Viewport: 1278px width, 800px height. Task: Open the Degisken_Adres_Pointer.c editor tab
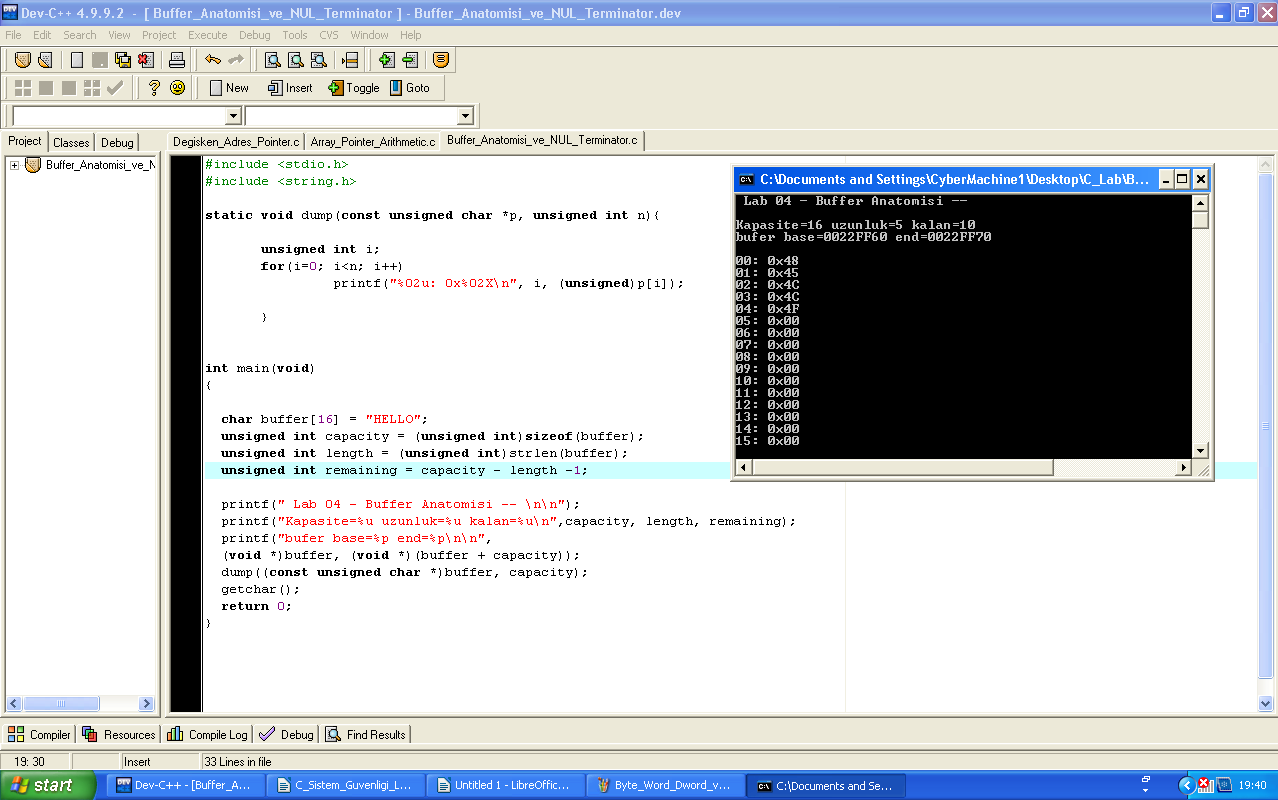pos(236,142)
